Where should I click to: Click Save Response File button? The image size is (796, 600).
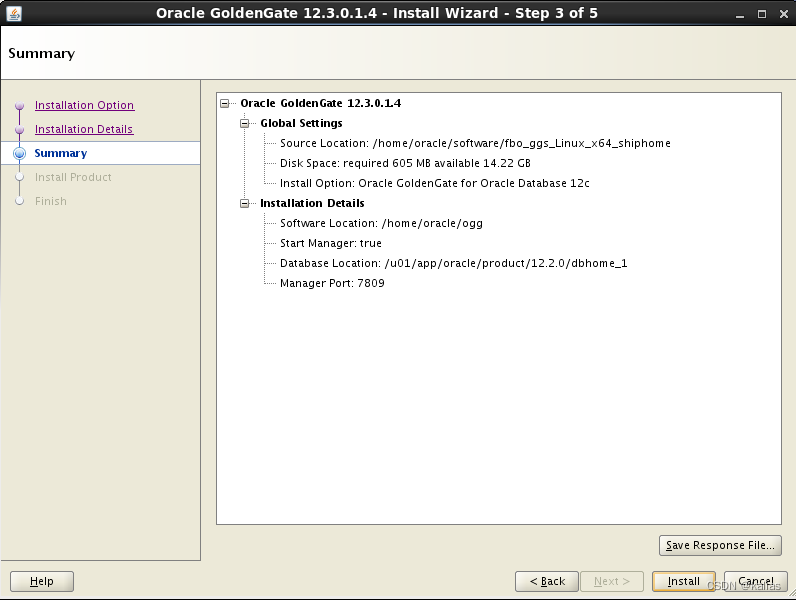(720, 545)
